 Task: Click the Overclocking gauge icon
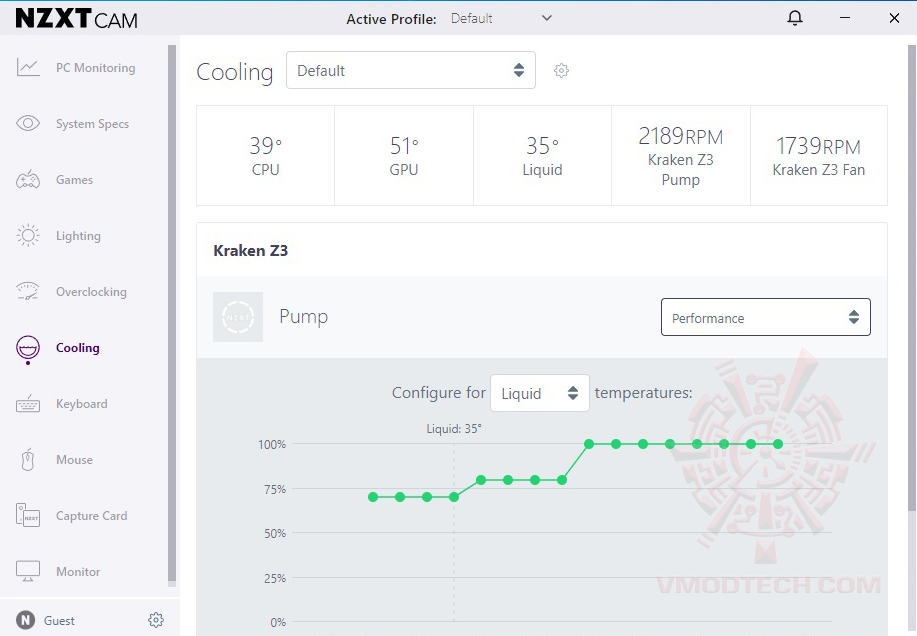point(27,291)
